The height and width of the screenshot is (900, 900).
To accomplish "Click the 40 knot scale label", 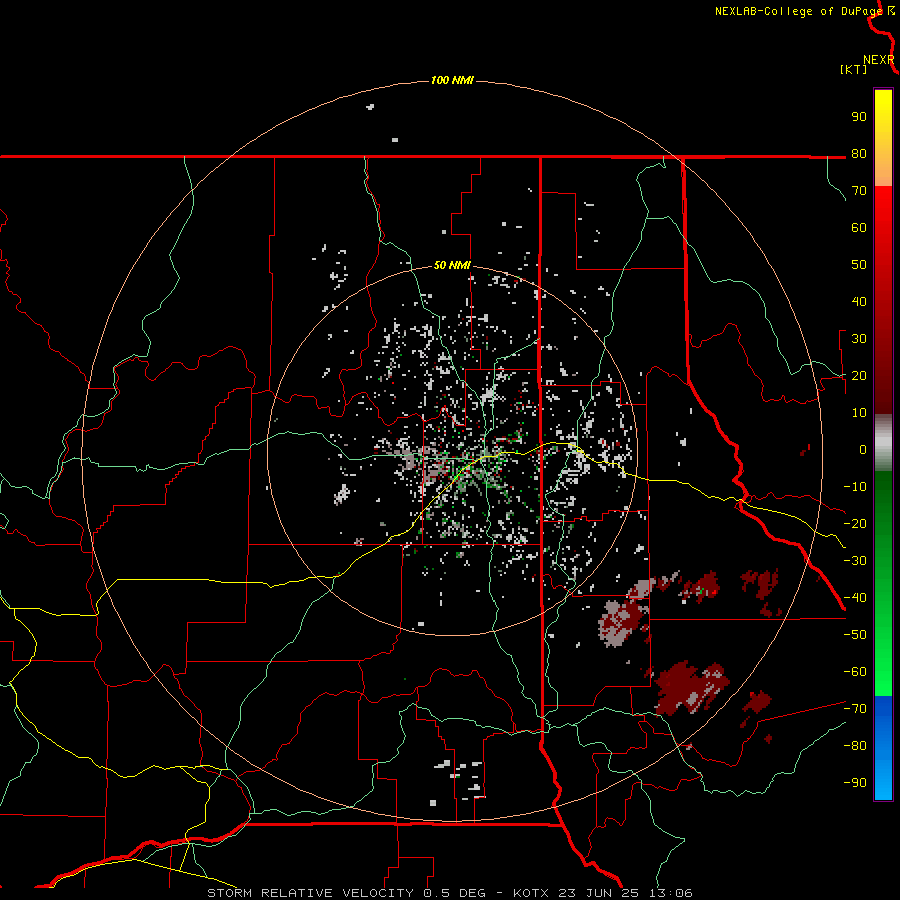I will click(859, 301).
